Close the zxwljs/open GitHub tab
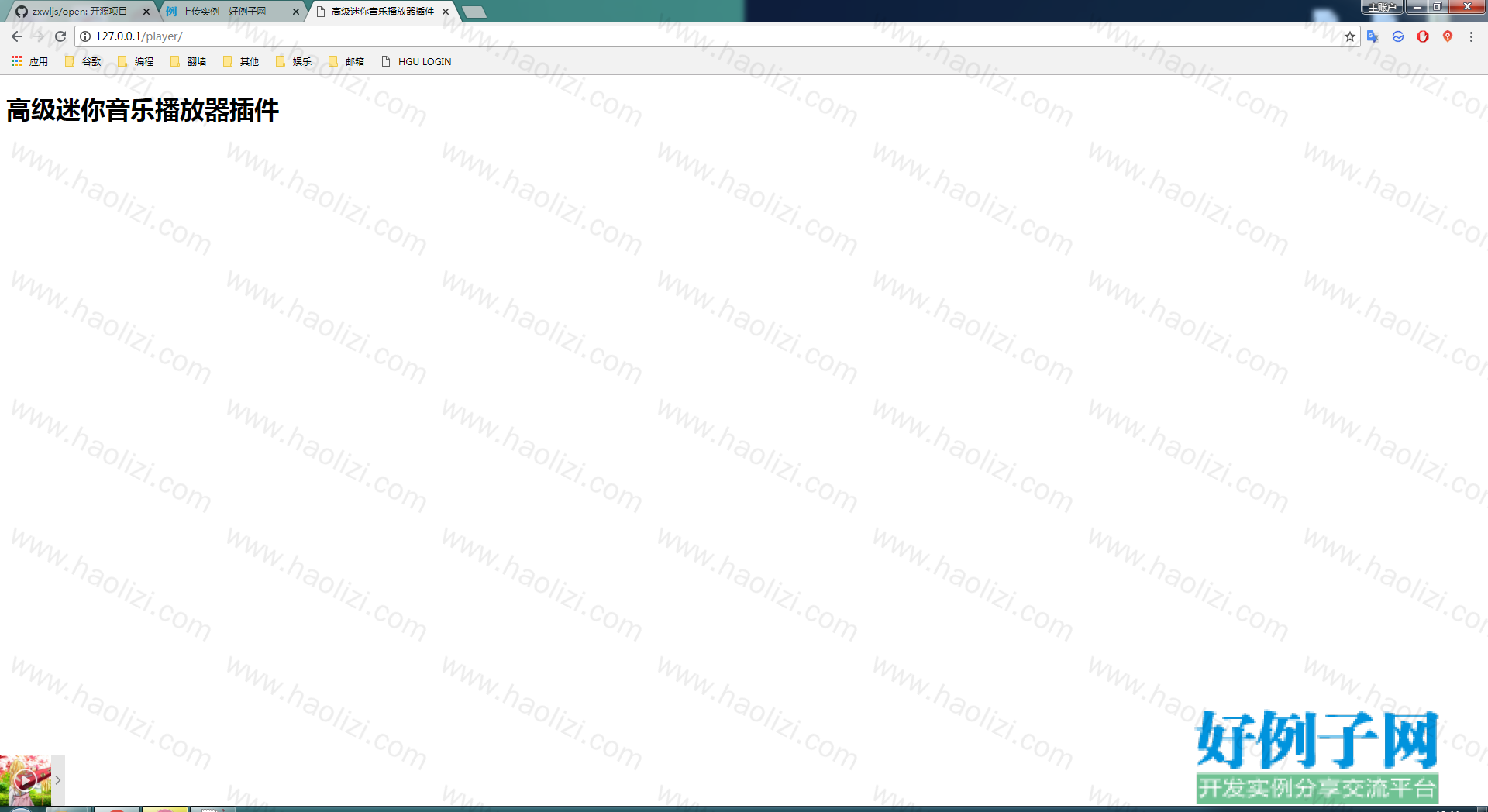 tap(146, 12)
